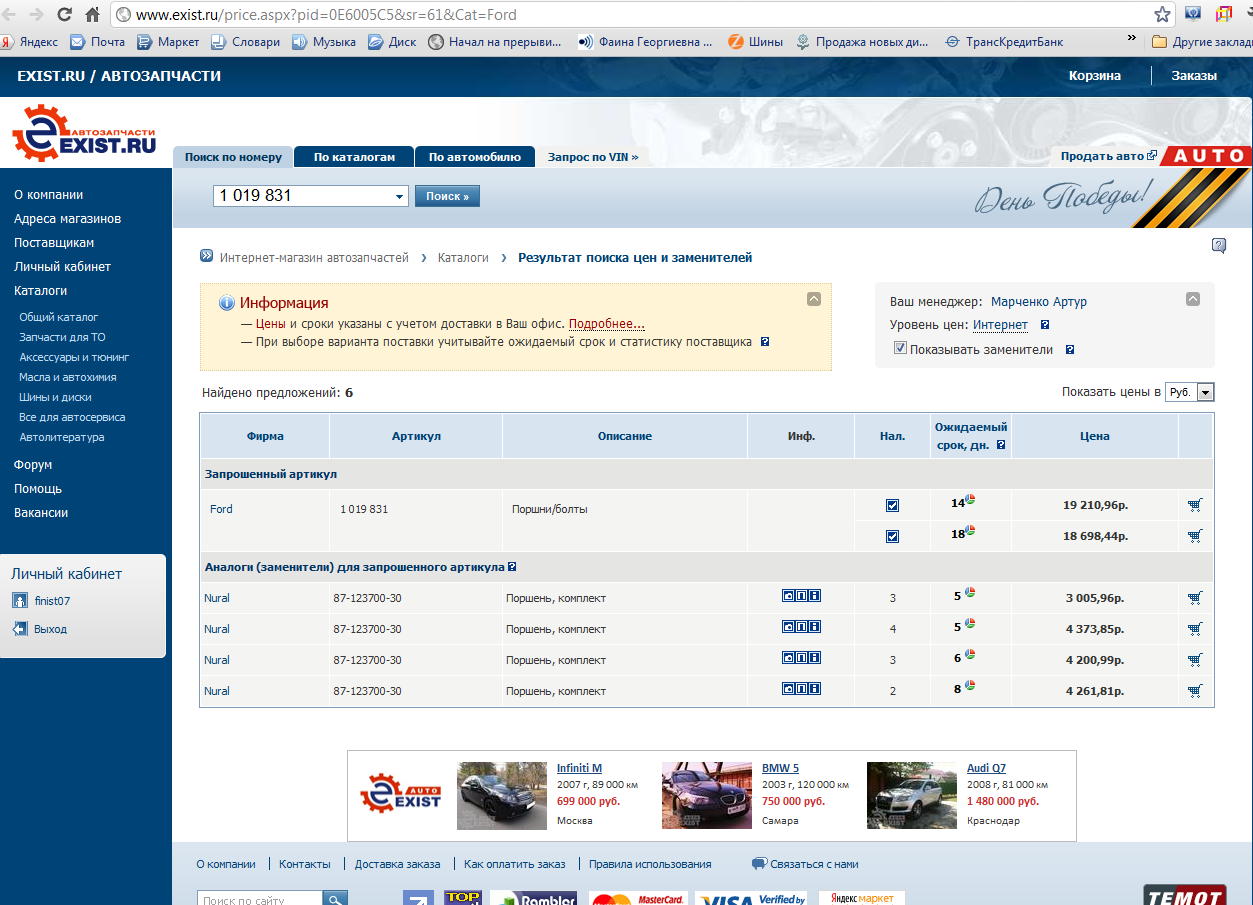
Task: Open Личный кабинет in the left menu
Action: [x=63, y=267]
